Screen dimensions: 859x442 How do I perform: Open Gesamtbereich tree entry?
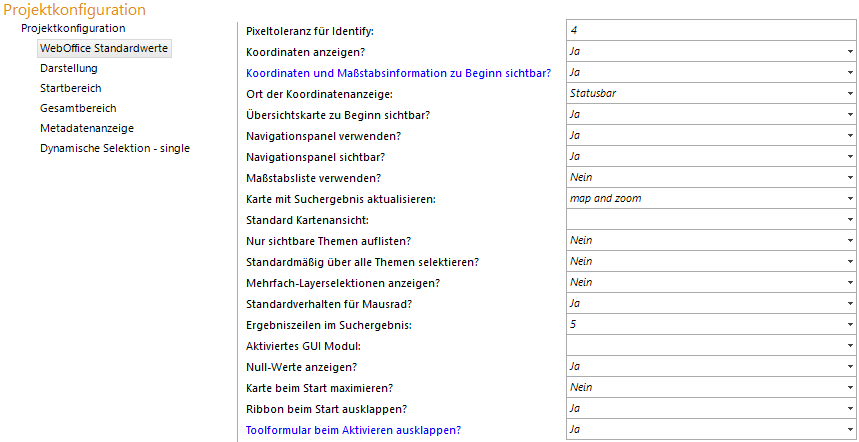[78, 108]
